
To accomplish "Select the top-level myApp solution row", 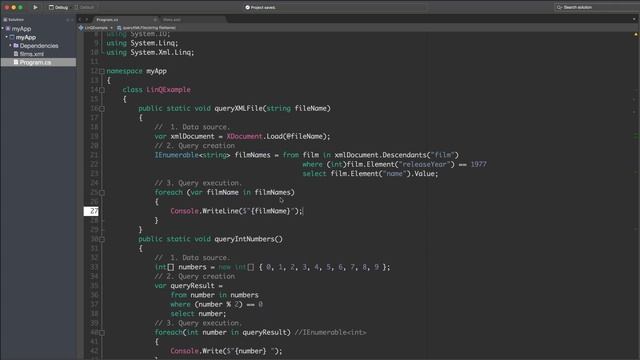I will (x=38, y=29).
